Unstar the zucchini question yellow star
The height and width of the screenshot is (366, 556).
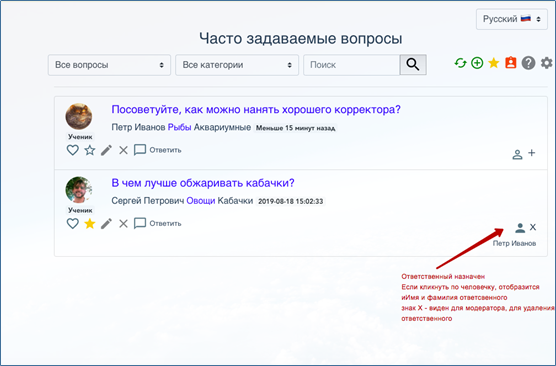click(90, 223)
